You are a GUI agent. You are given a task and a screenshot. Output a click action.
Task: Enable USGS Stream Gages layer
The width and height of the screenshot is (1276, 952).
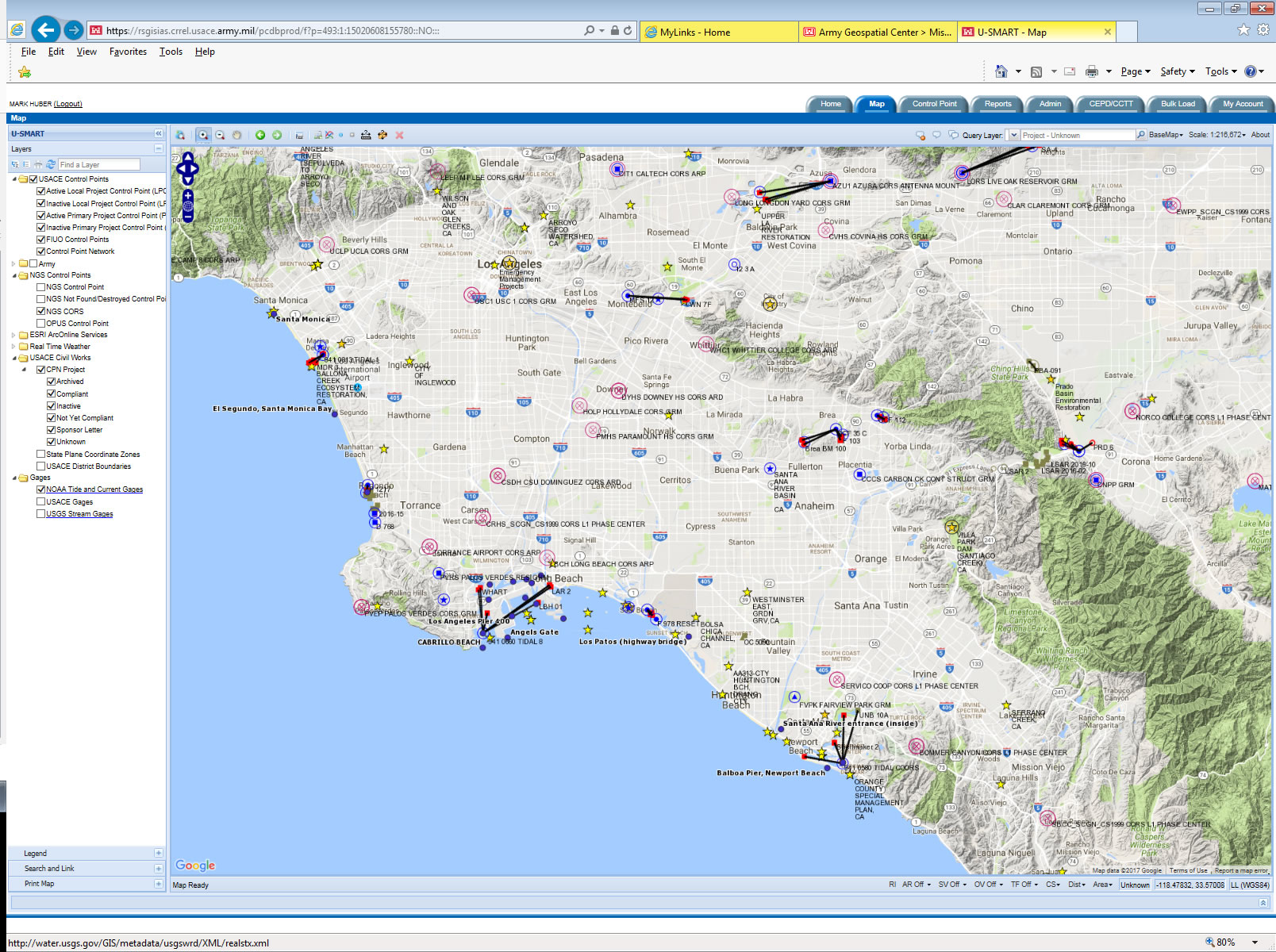click(40, 514)
